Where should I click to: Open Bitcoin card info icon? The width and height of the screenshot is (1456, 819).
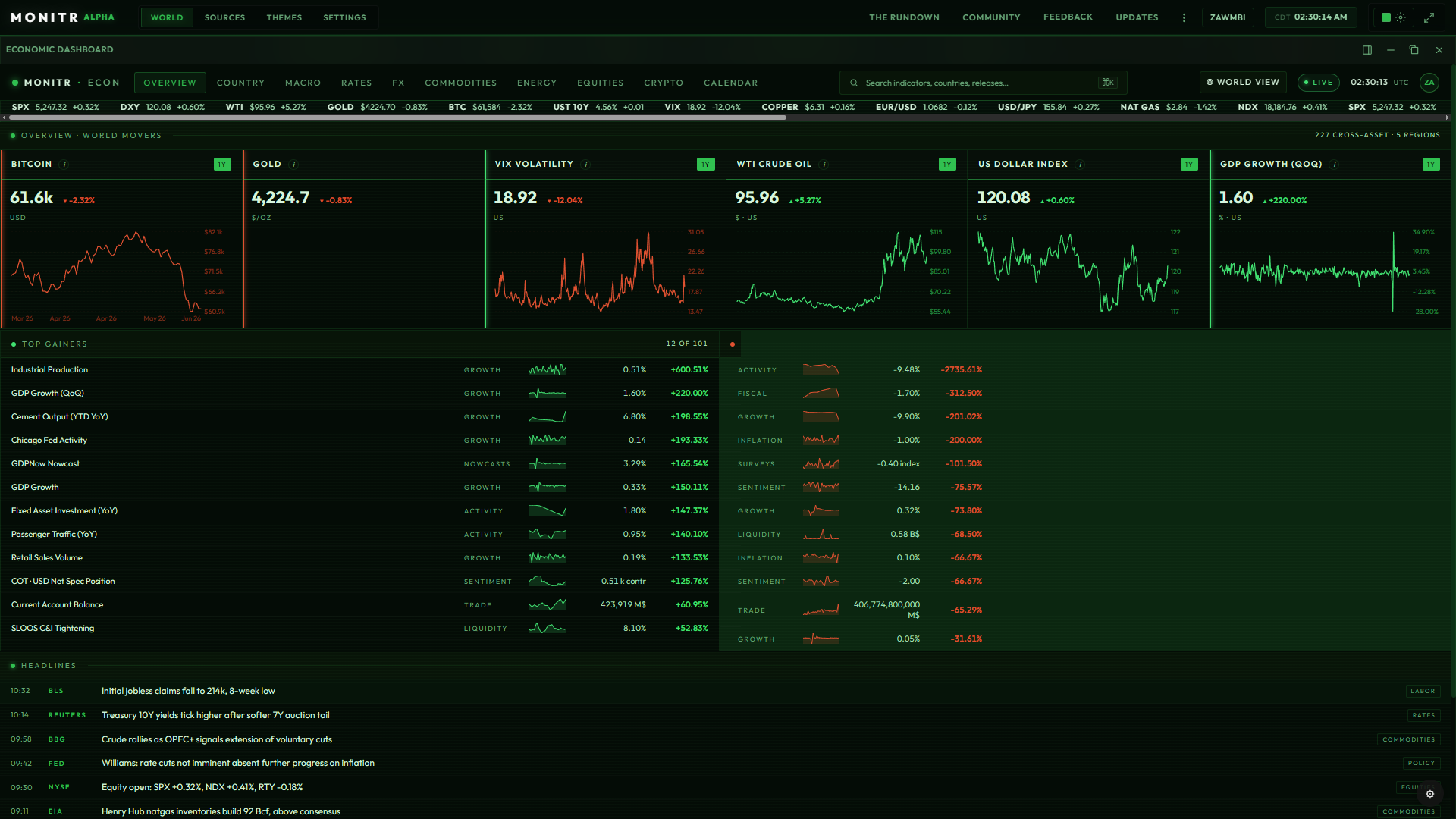pyautogui.click(x=64, y=165)
